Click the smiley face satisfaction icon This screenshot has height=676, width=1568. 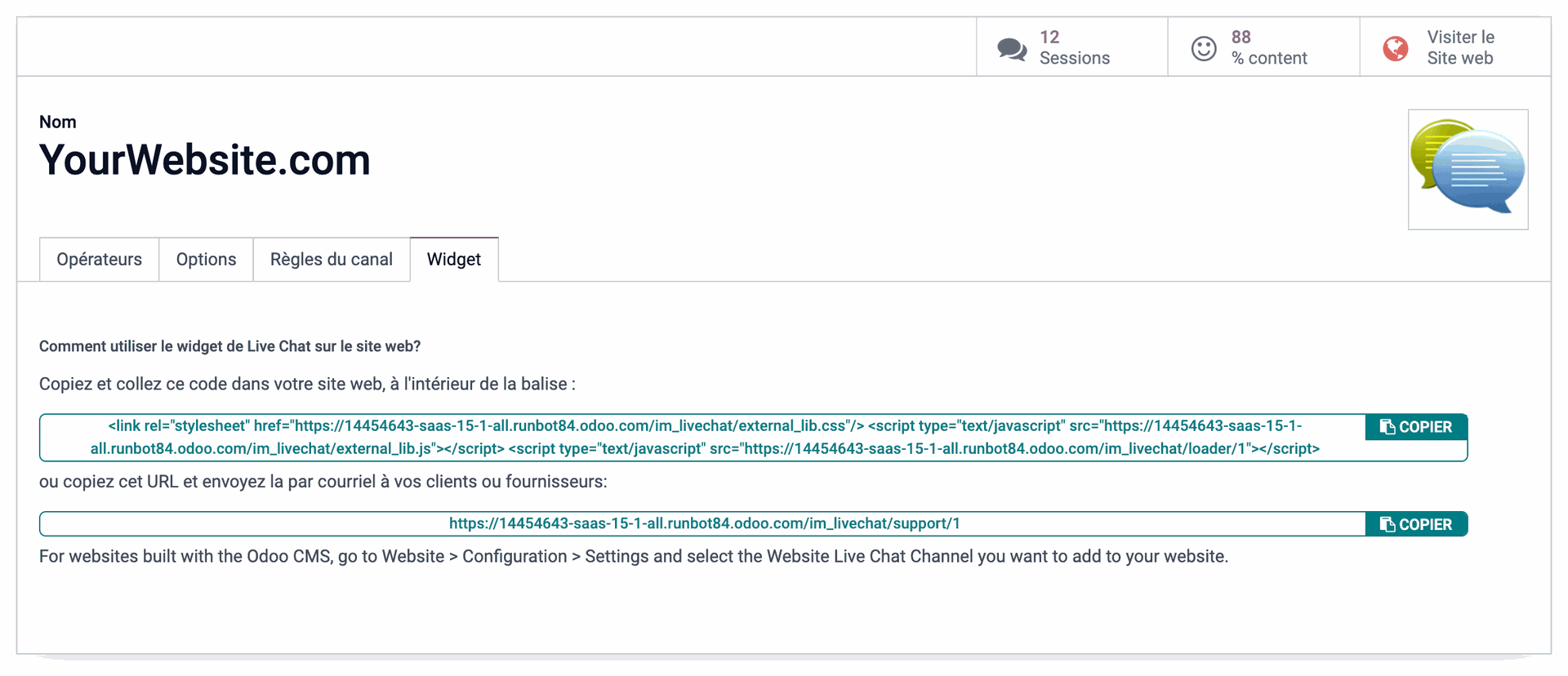coord(1203,49)
